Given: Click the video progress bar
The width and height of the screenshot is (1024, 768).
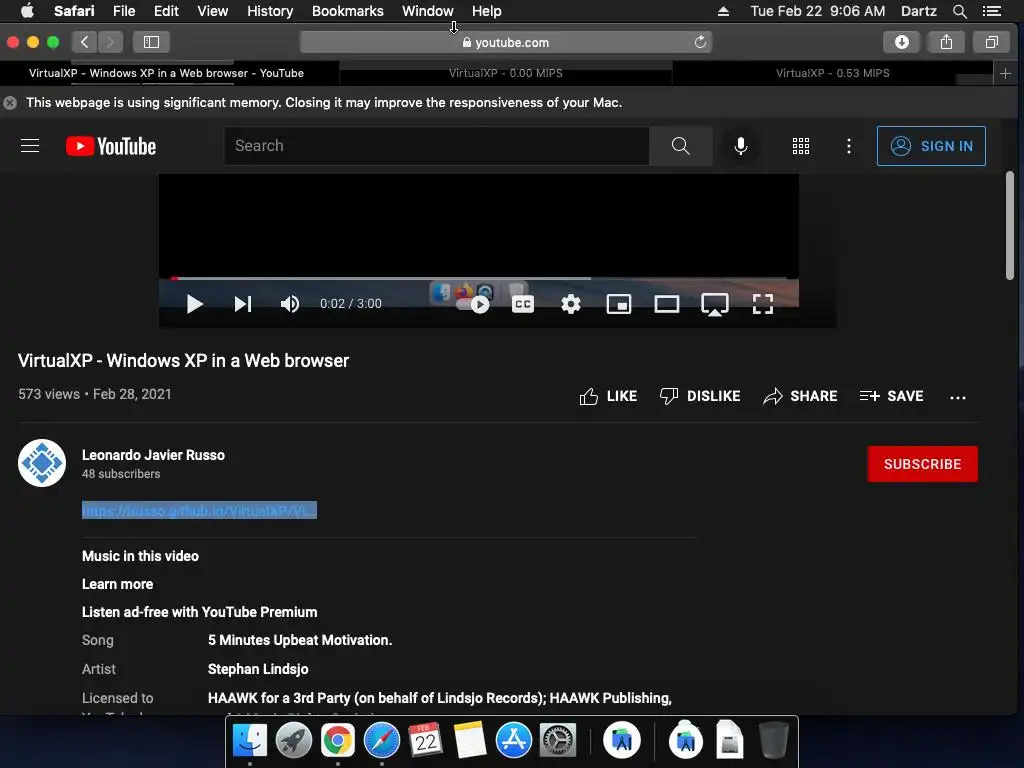Looking at the screenshot, I should pos(479,279).
